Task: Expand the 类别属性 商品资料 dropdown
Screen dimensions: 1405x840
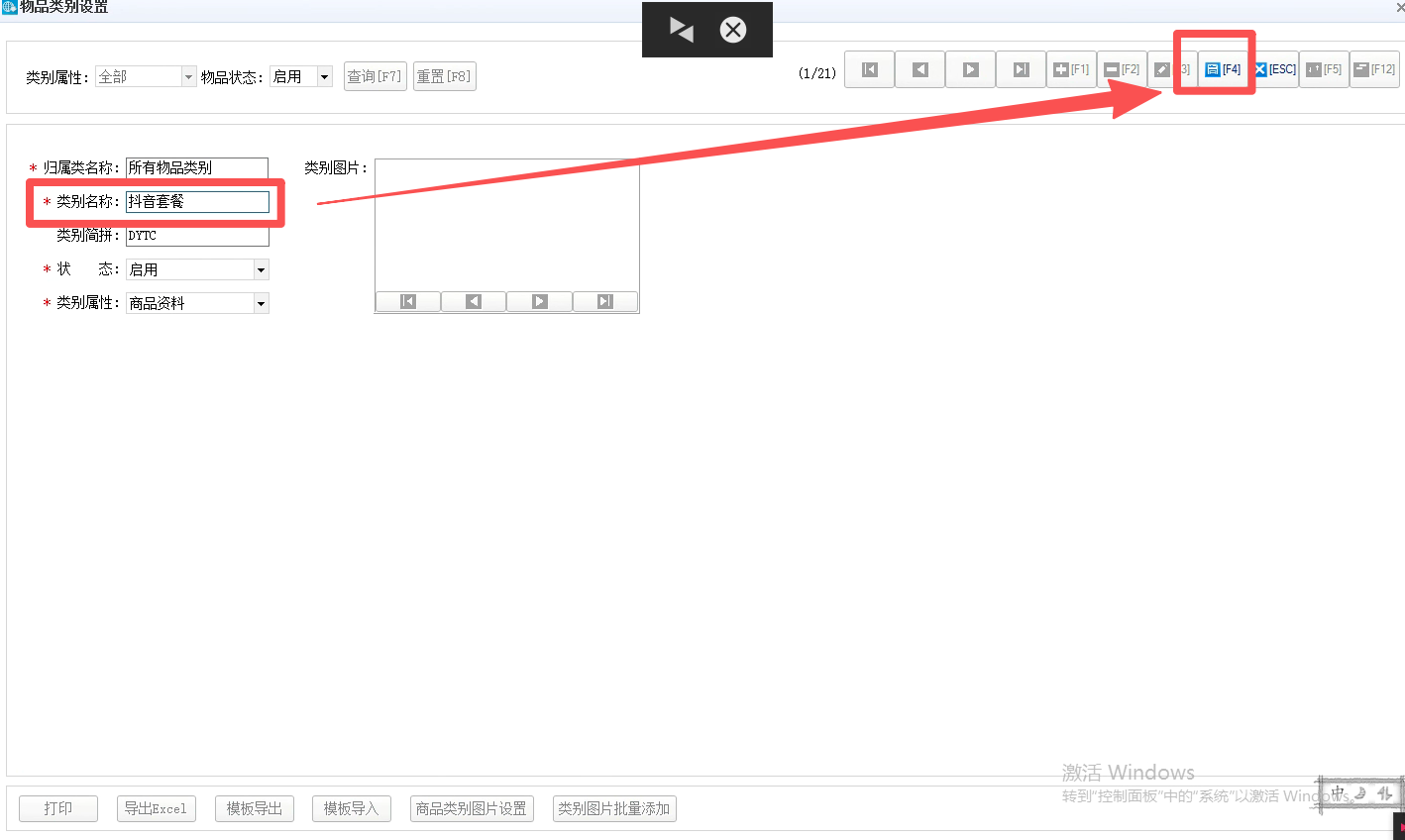Action: (x=261, y=304)
